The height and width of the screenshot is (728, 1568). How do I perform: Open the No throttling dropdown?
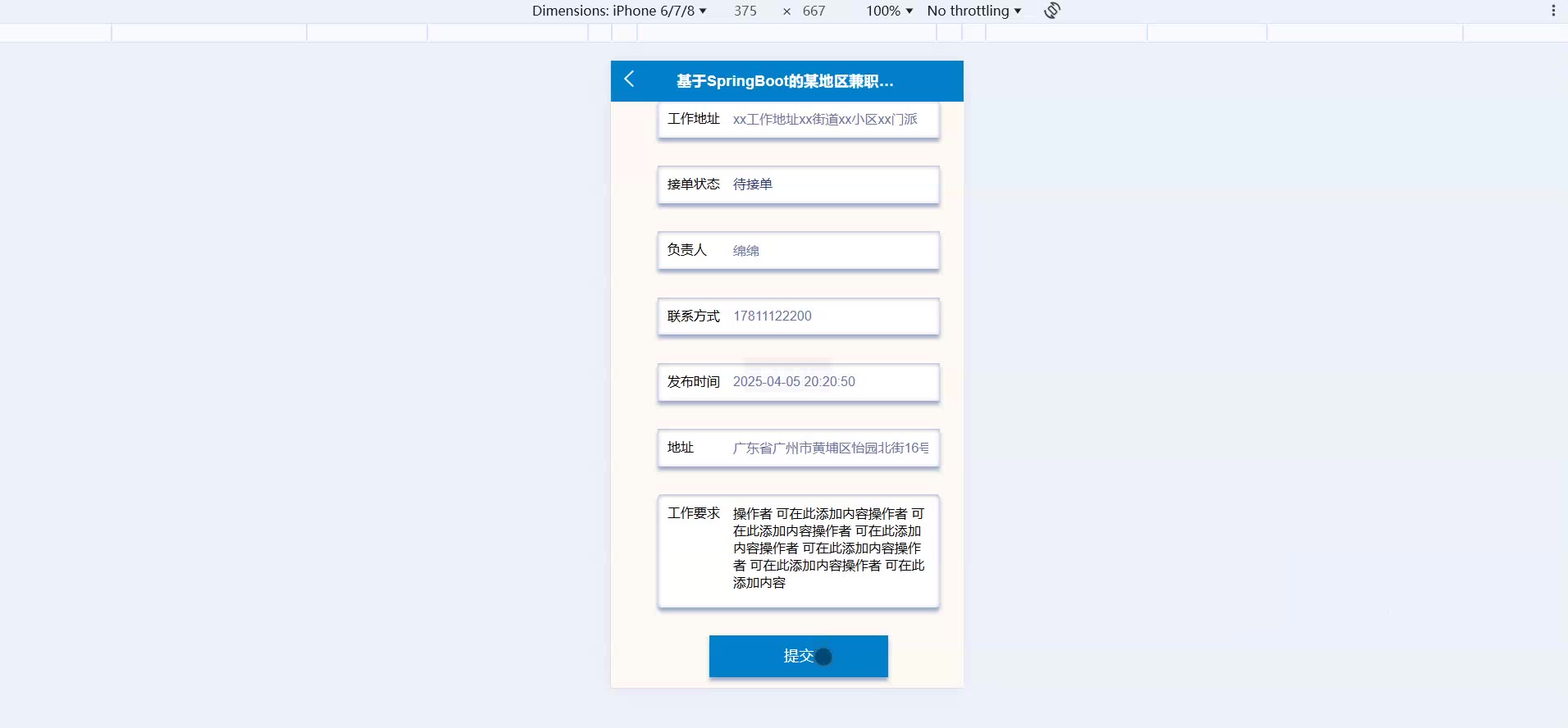974,11
